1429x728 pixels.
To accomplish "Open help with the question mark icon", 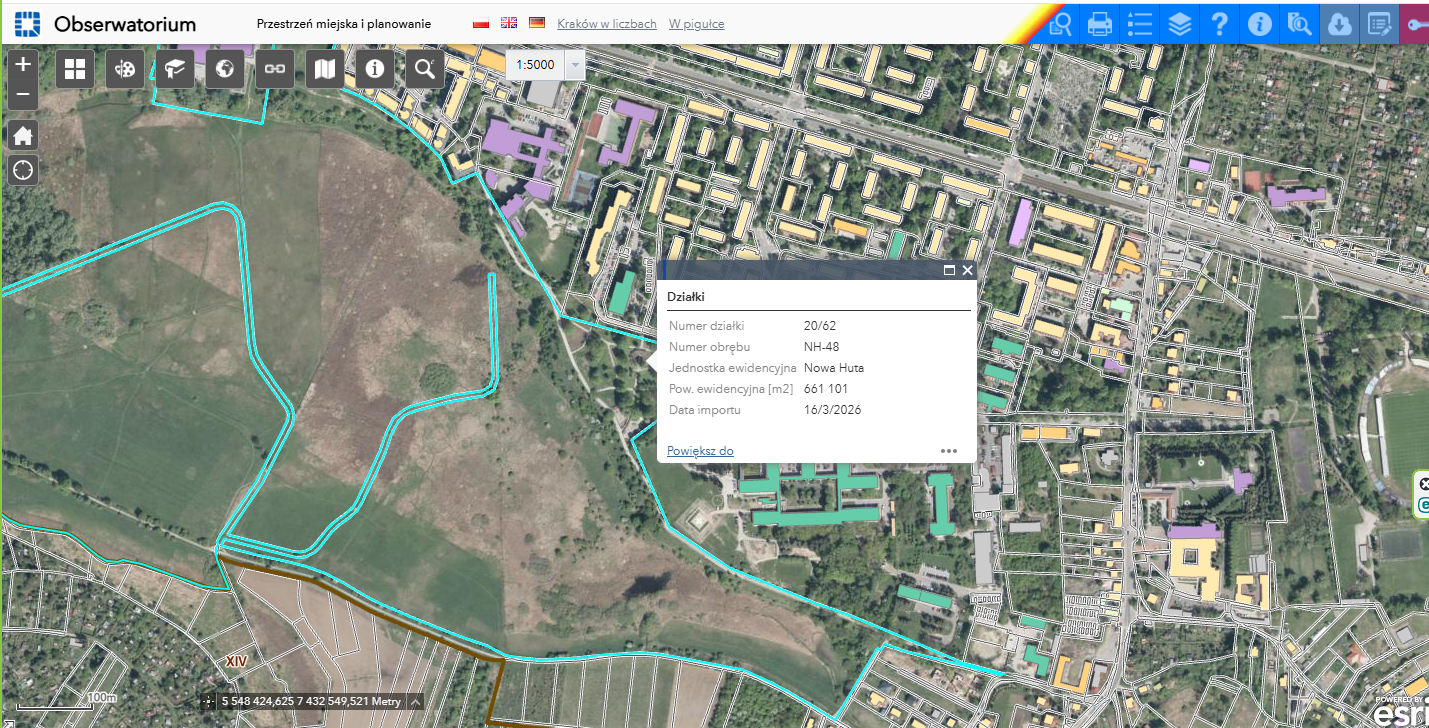I will tap(1220, 23).
